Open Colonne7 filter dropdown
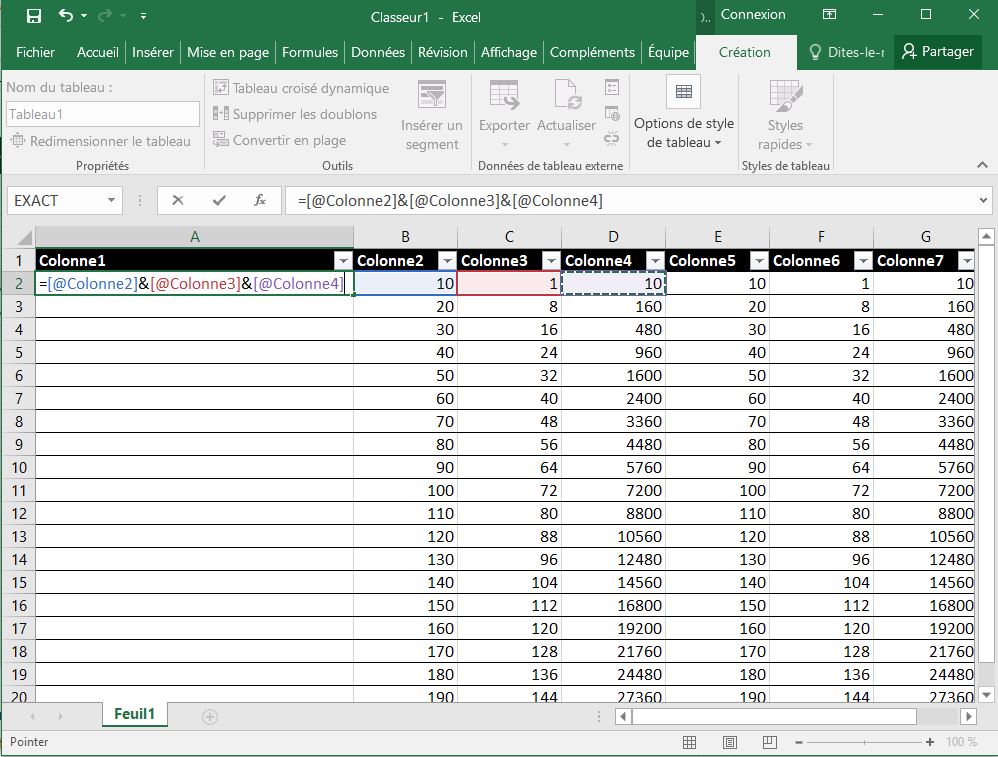This screenshot has height=757, width=998. point(967,260)
